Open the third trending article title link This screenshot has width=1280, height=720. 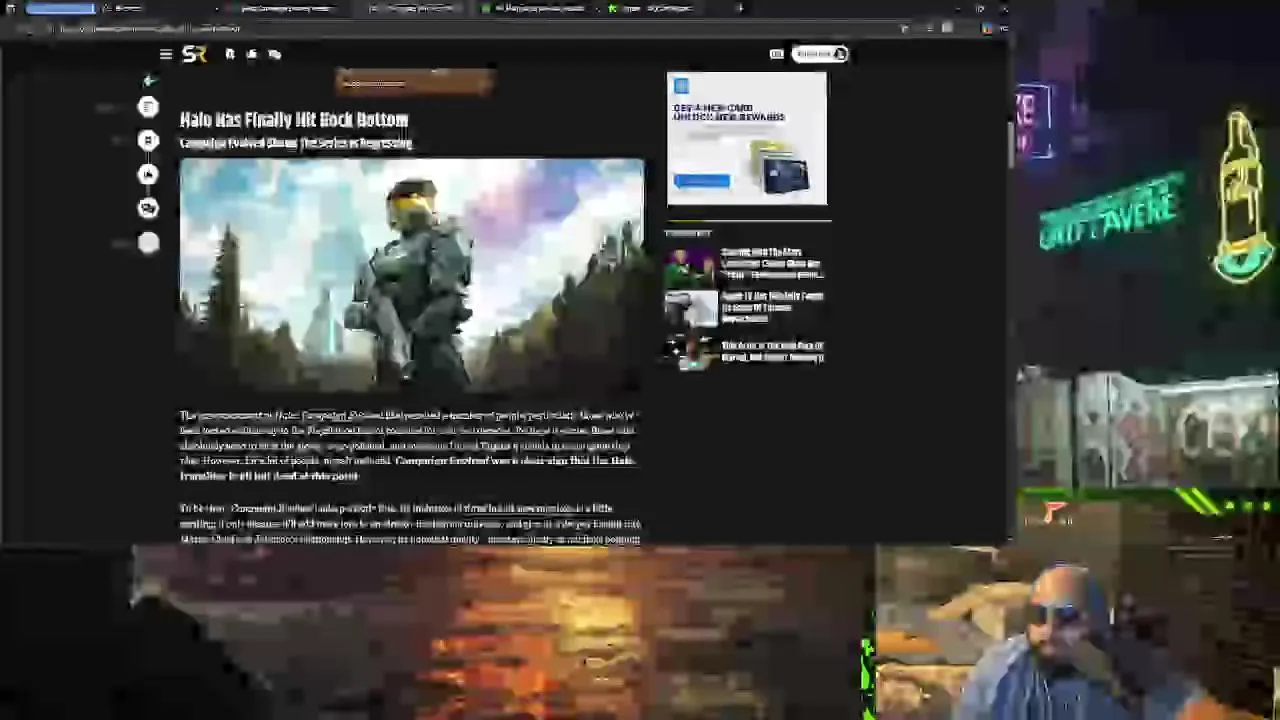click(x=772, y=351)
